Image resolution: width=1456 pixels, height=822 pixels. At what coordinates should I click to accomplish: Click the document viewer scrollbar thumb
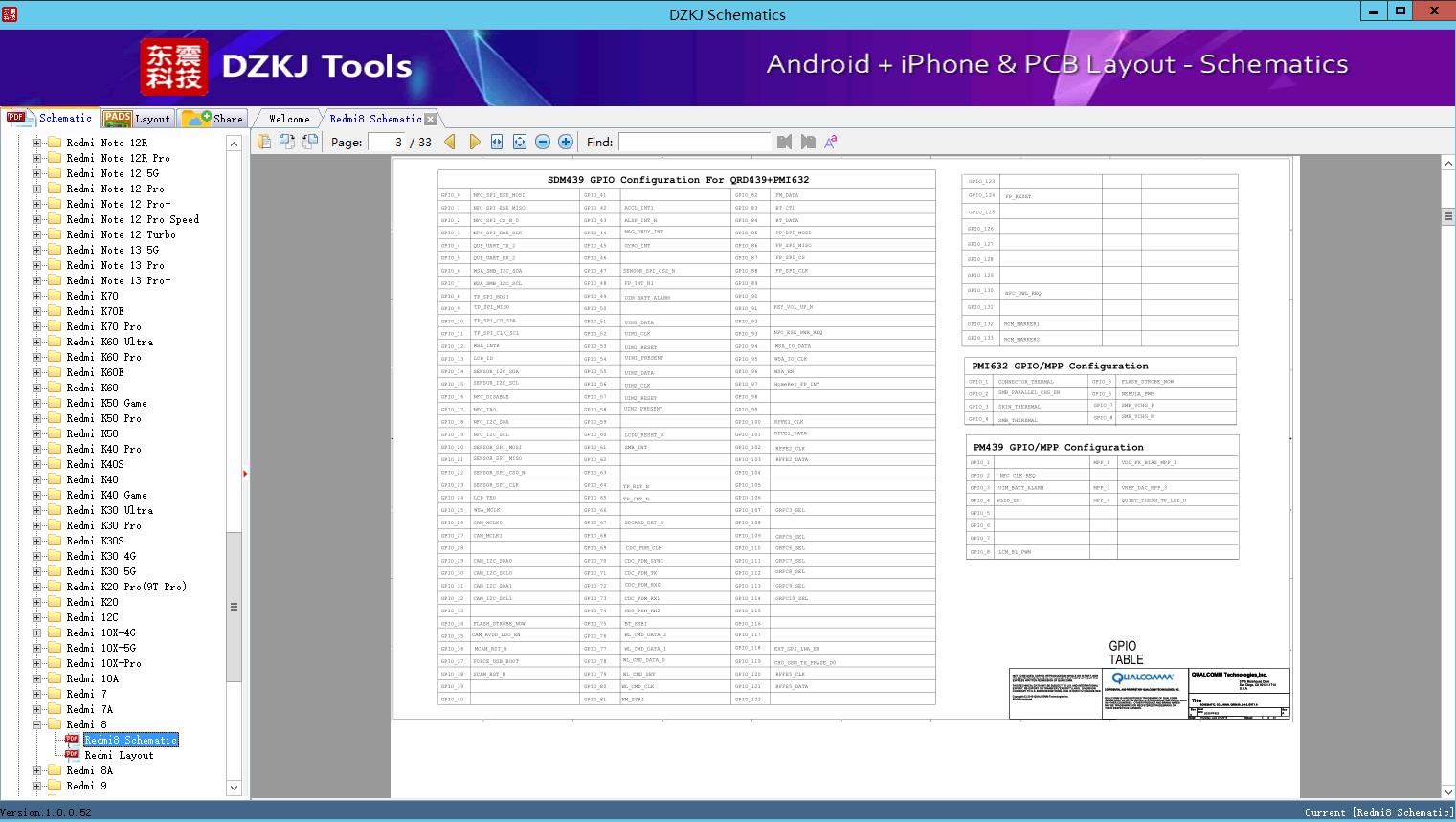click(1448, 216)
